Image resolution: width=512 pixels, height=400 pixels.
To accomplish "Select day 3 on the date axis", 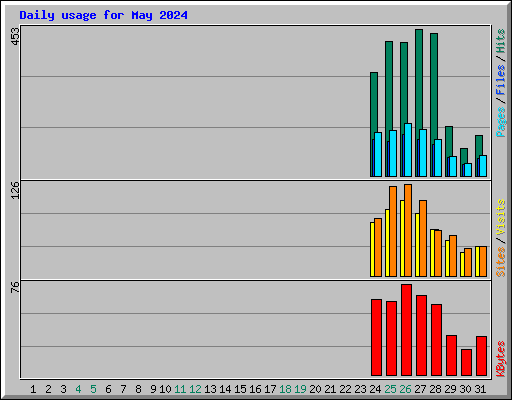I will [63, 389].
